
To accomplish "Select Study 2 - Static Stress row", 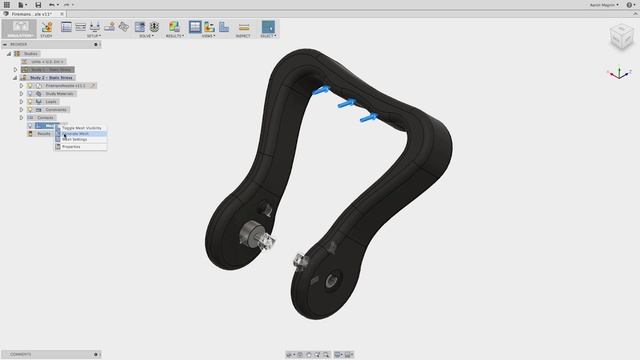I will 47,78.
